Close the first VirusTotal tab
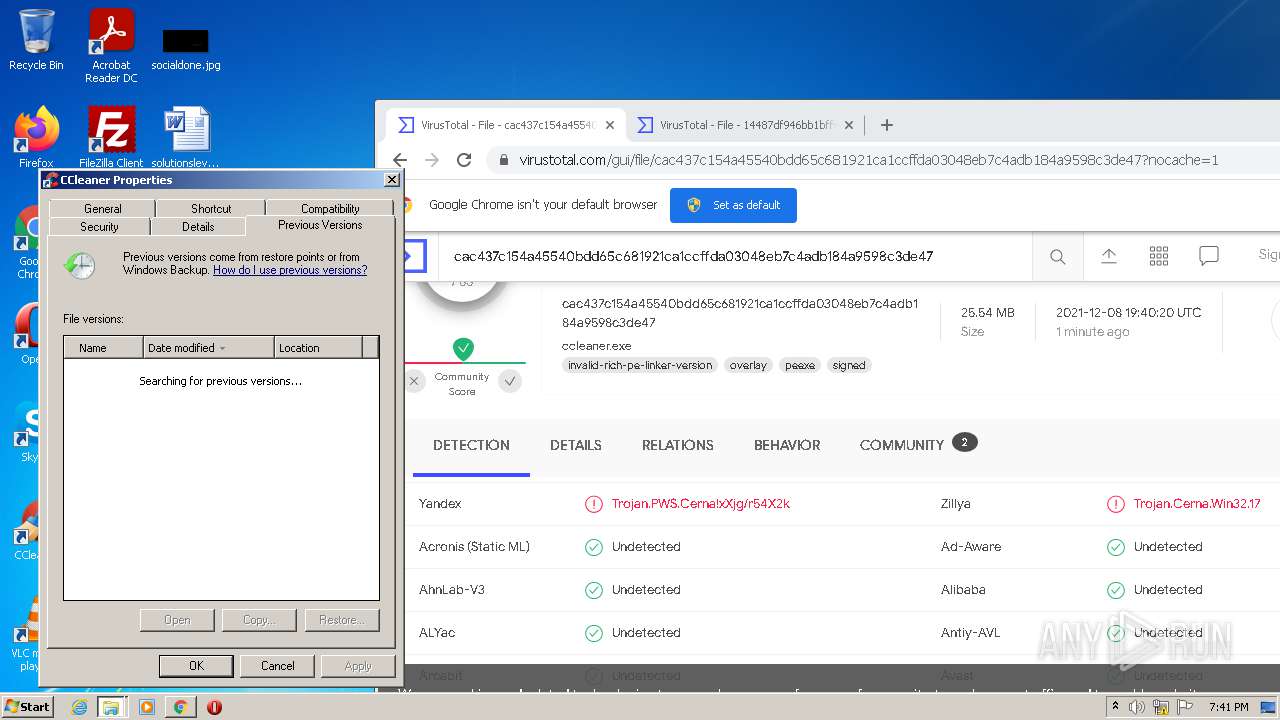Image resolution: width=1280 pixels, height=720 pixels. [x=610, y=125]
